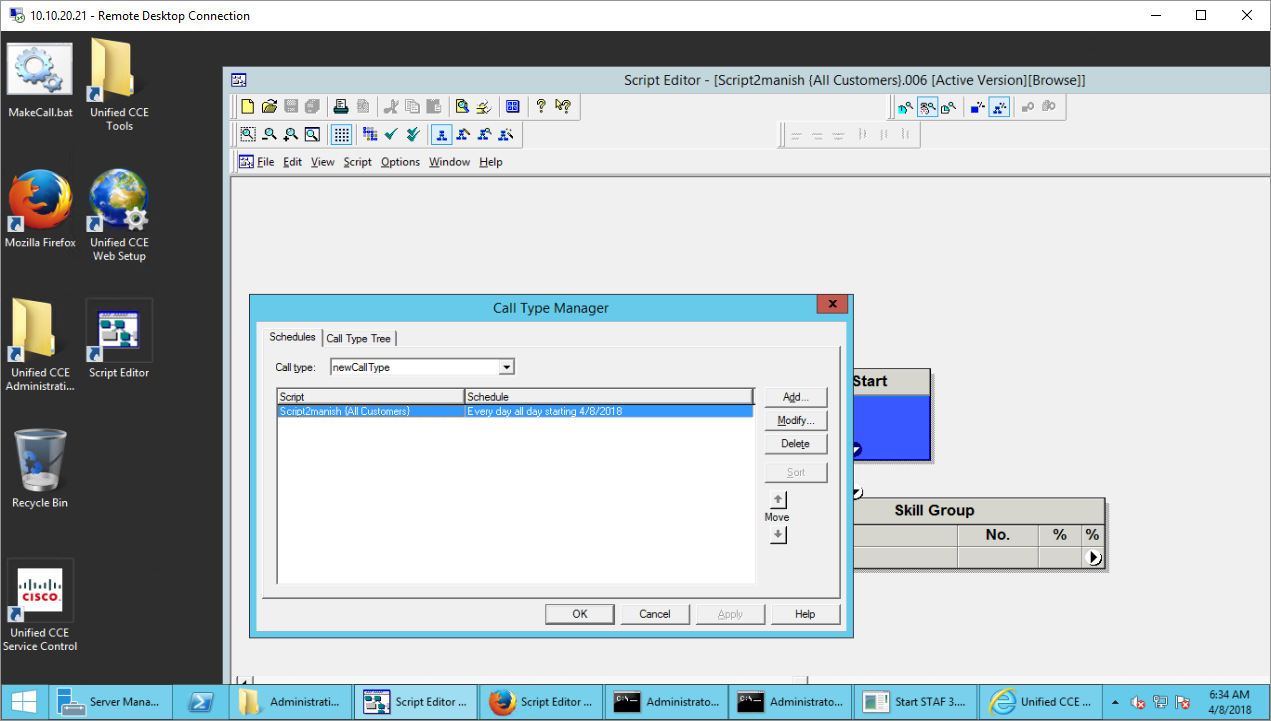The image size is (1271, 721).
Task: Confirm the dialog with OK
Action: [580, 614]
